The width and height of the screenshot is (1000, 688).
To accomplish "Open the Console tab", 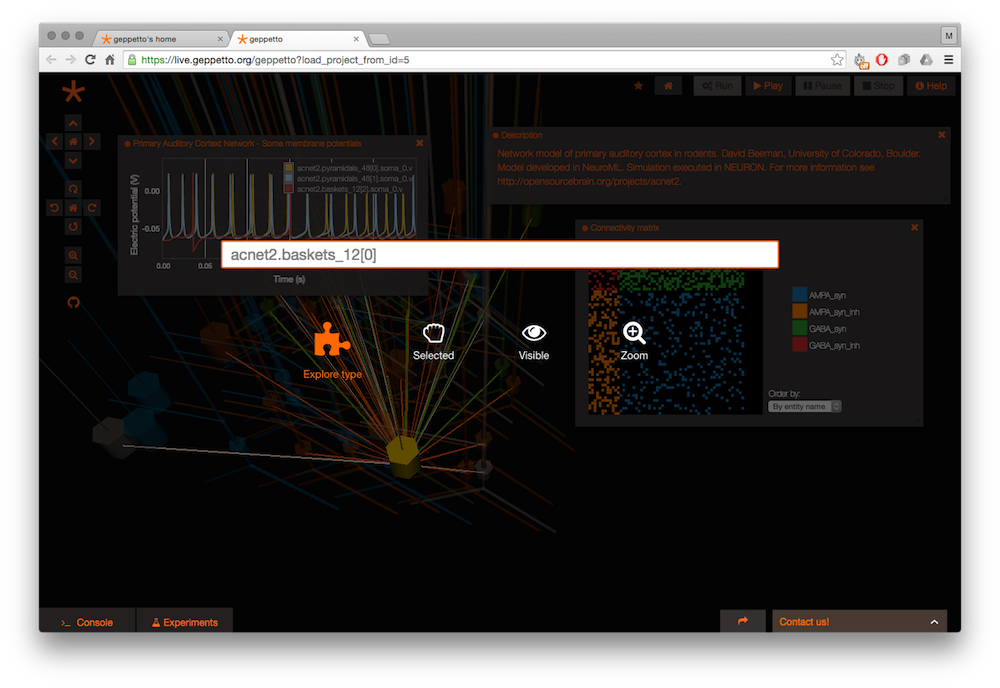I will coord(87,622).
